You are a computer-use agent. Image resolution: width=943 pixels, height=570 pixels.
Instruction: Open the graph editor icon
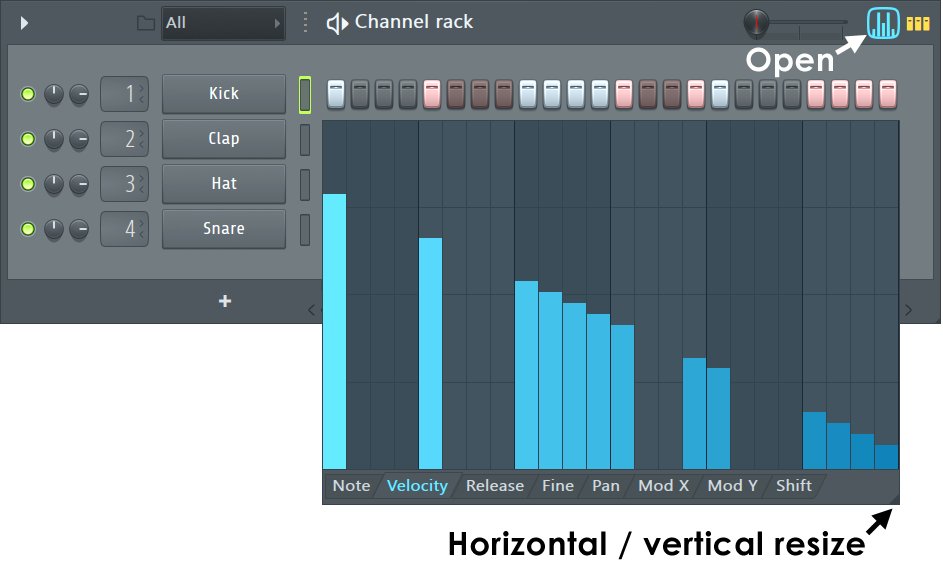click(x=883, y=23)
